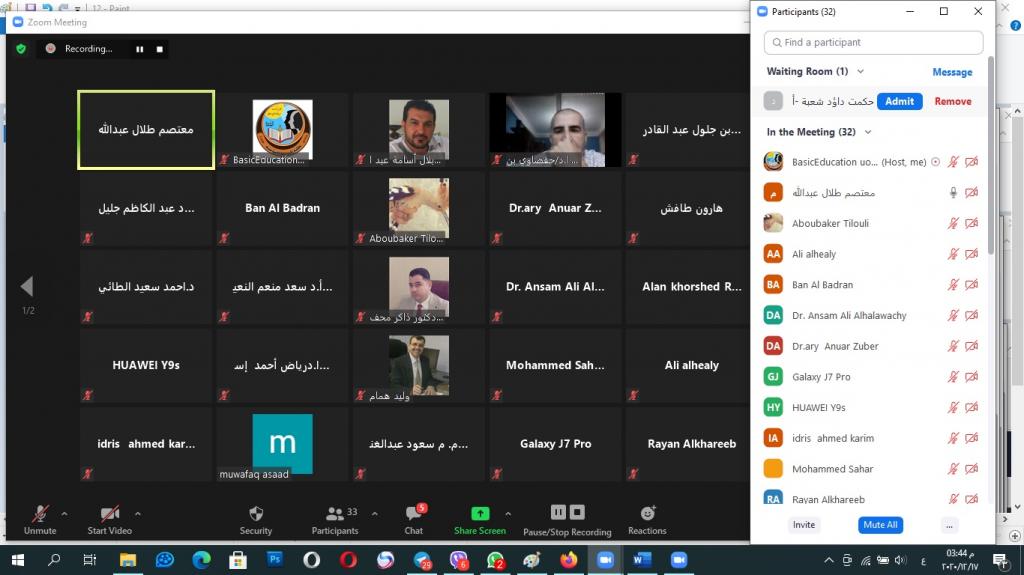
Task: Pause recording from the top indicator
Action: click(x=139, y=48)
